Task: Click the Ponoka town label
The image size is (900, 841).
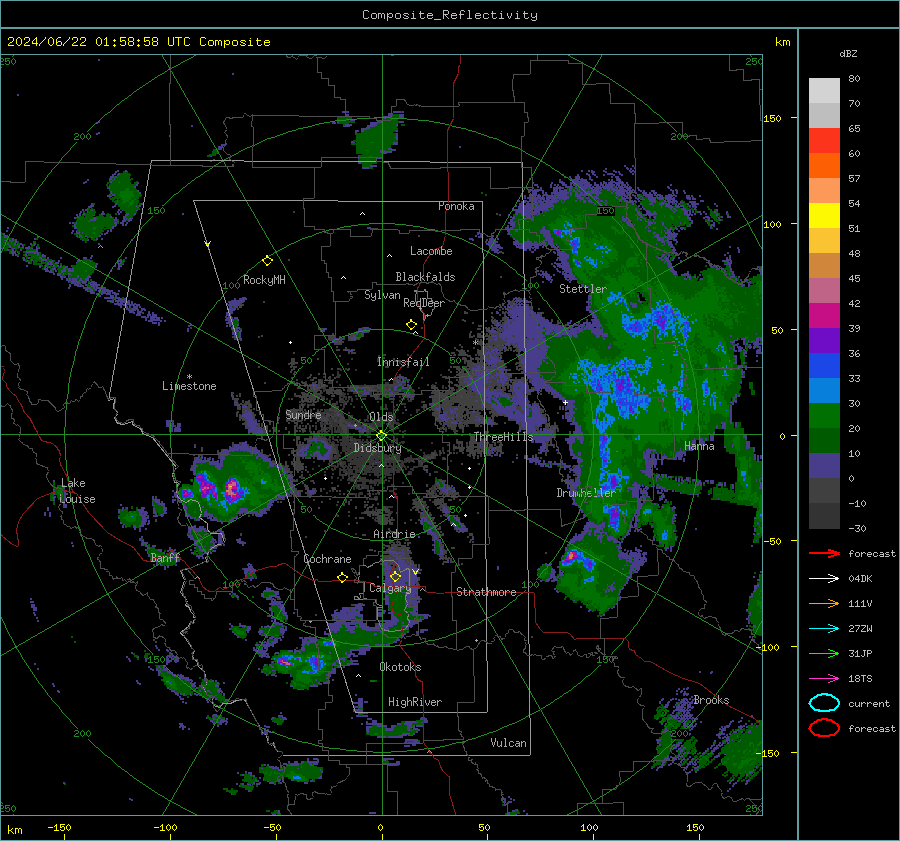Action: 456,207
